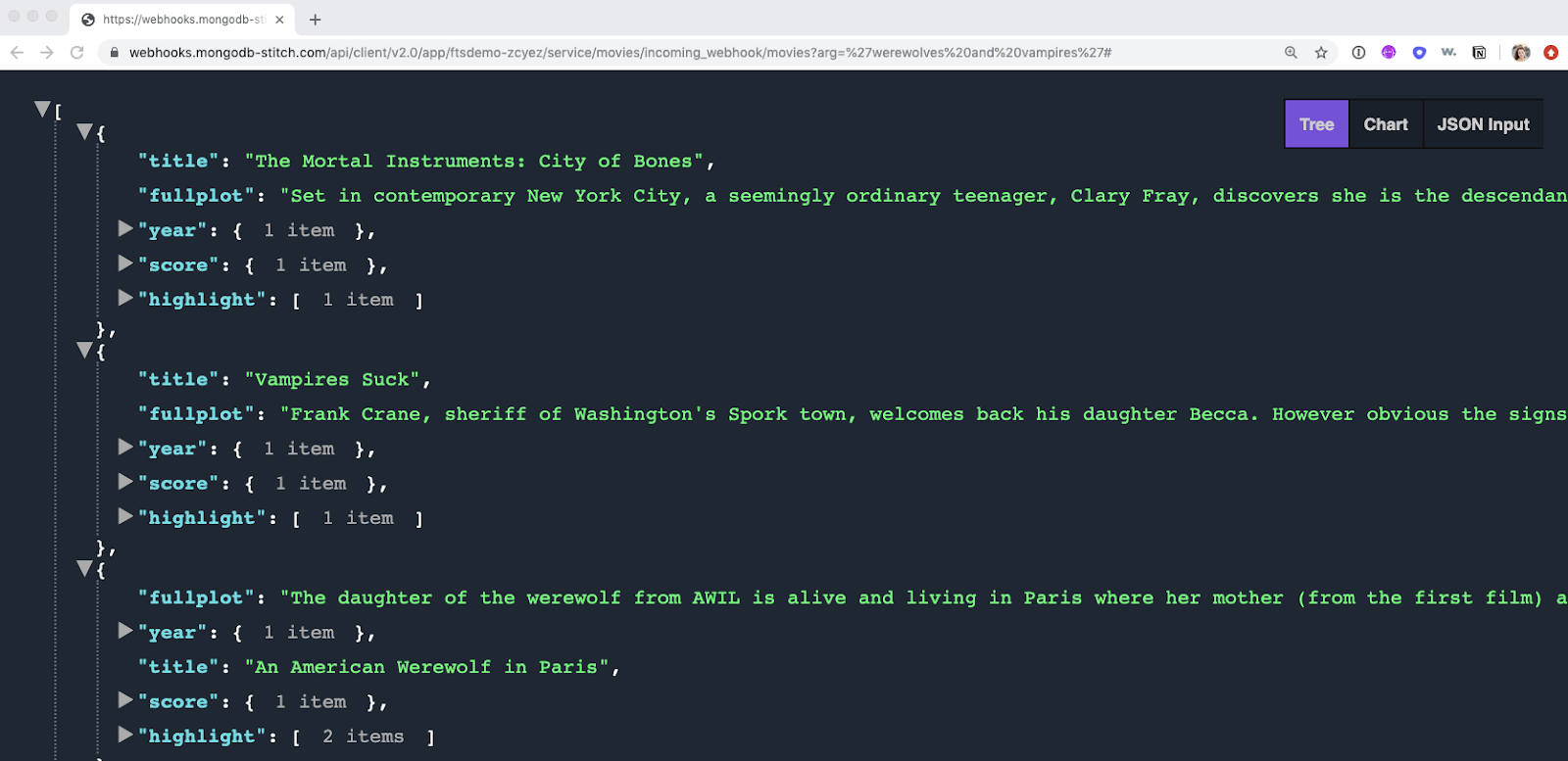The height and width of the screenshot is (761, 1568).
Task: Collapse the American Werewolf in Paris object
Action: point(84,568)
